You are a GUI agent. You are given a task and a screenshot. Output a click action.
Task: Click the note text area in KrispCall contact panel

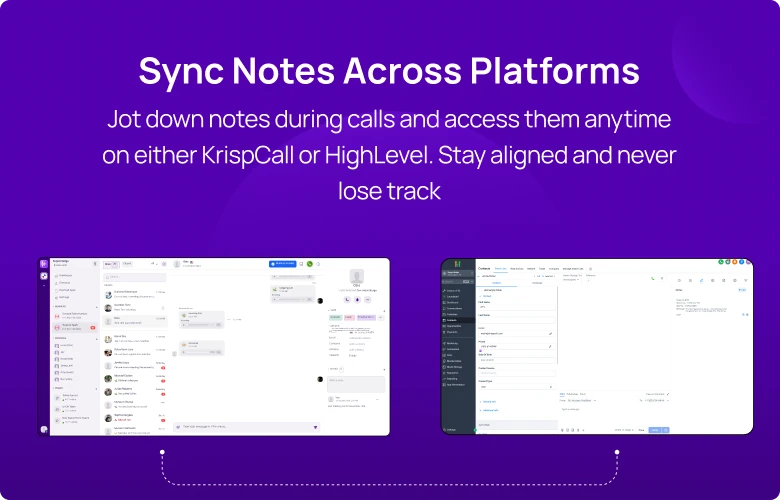[356, 385]
